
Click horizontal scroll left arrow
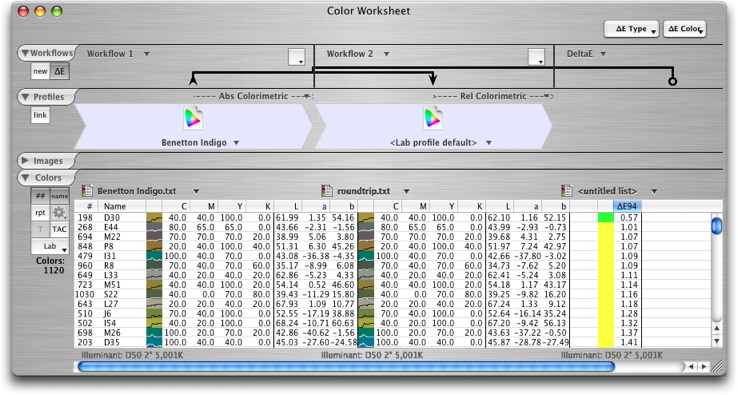pos(690,366)
